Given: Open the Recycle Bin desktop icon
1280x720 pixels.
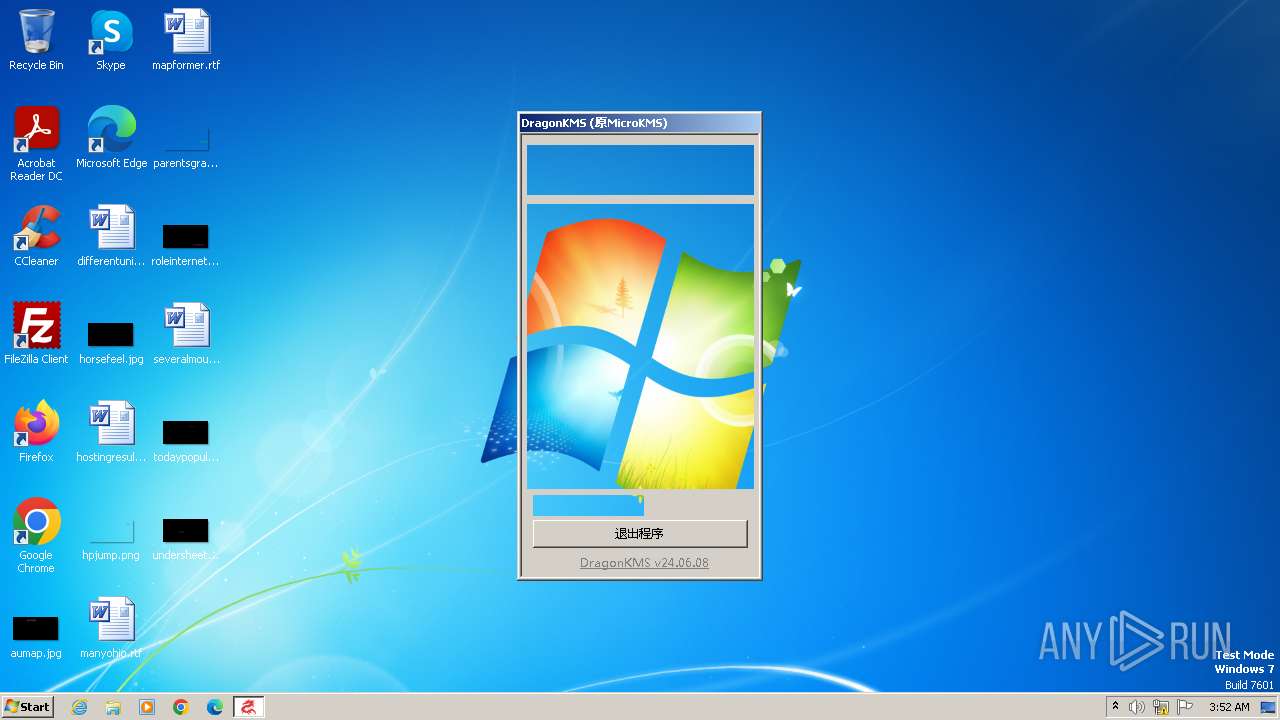Looking at the screenshot, I should pos(36,40).
